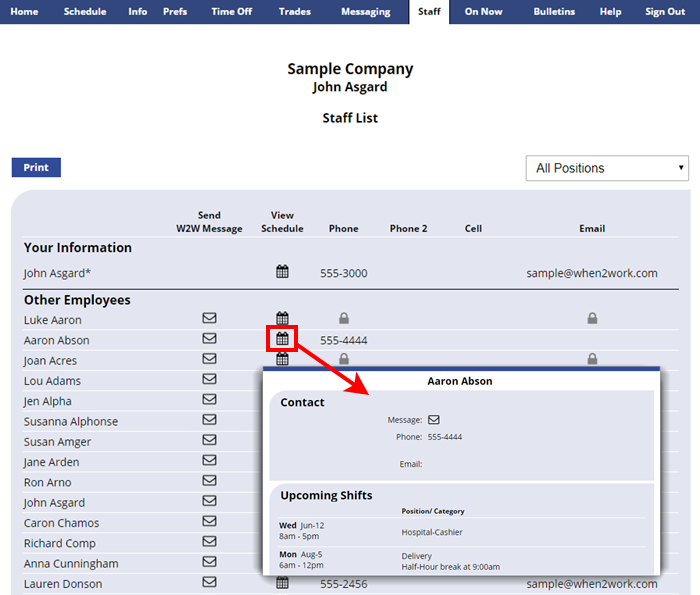Click the Aaron Abson name in list
Viewport: 700px width, 595px height.
pyautogui.click(x=57, y=341)
